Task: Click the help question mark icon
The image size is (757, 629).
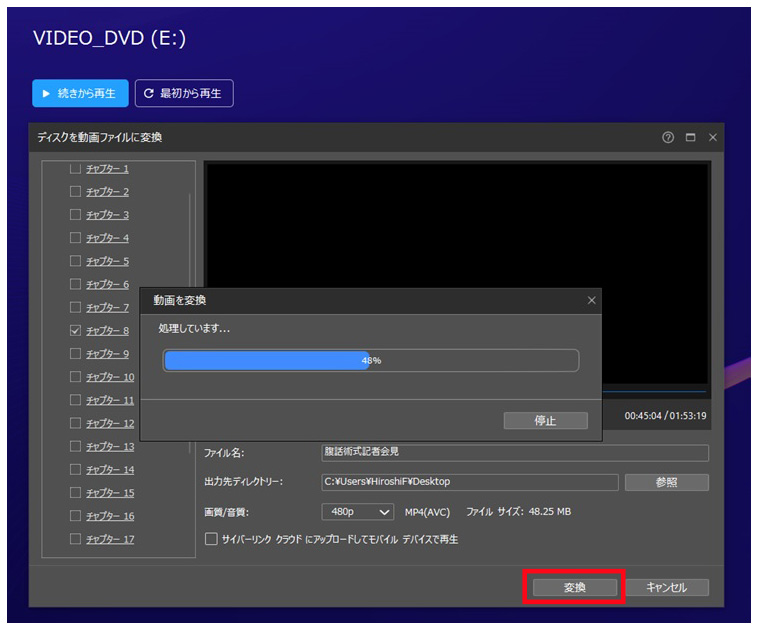Action: point(668,137)
